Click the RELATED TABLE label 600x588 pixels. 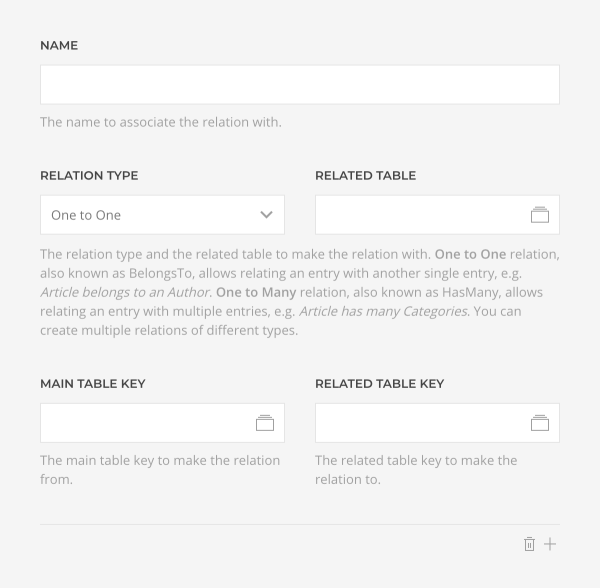point(365,176)
